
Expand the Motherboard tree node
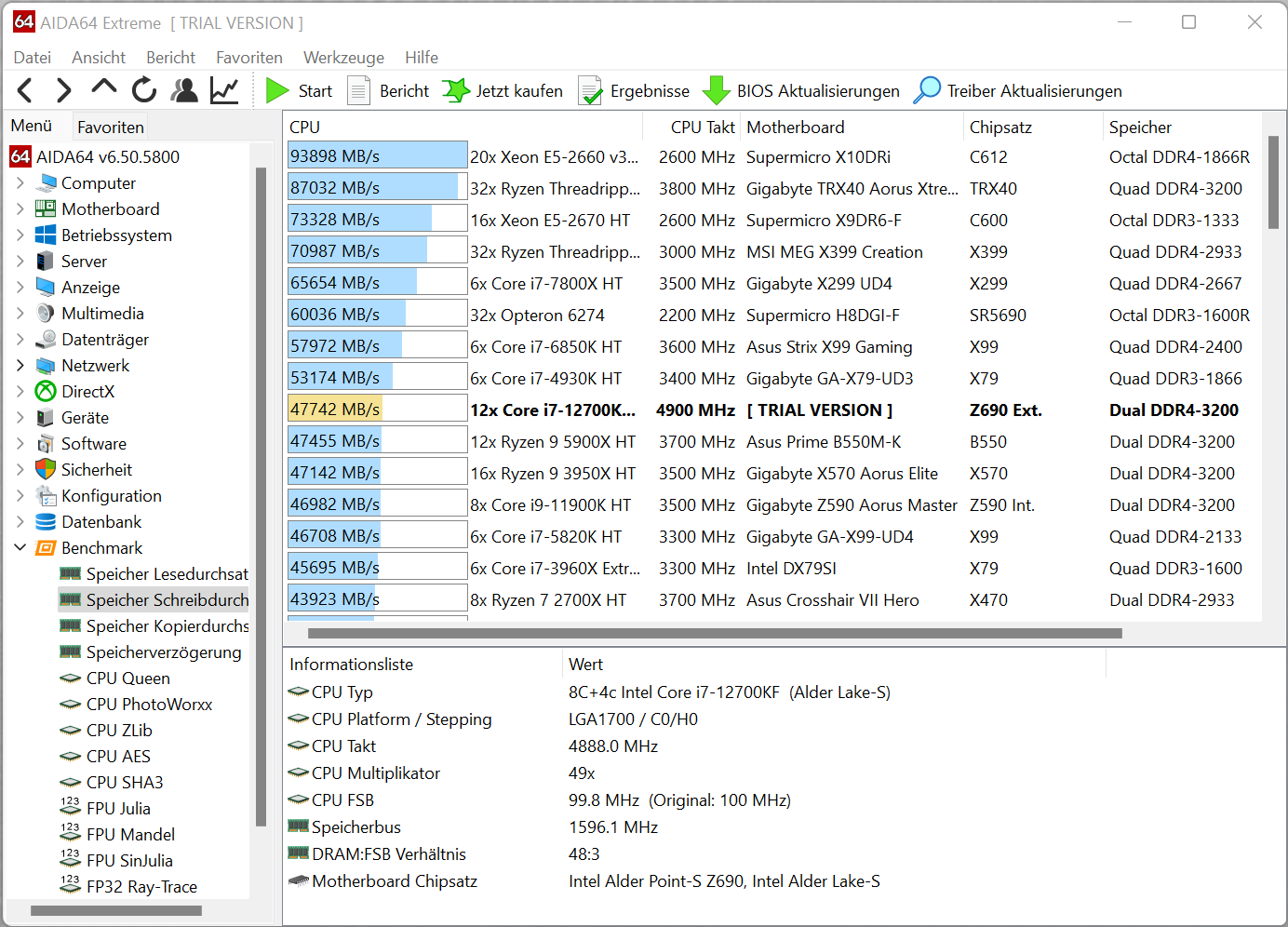[20, 209]
